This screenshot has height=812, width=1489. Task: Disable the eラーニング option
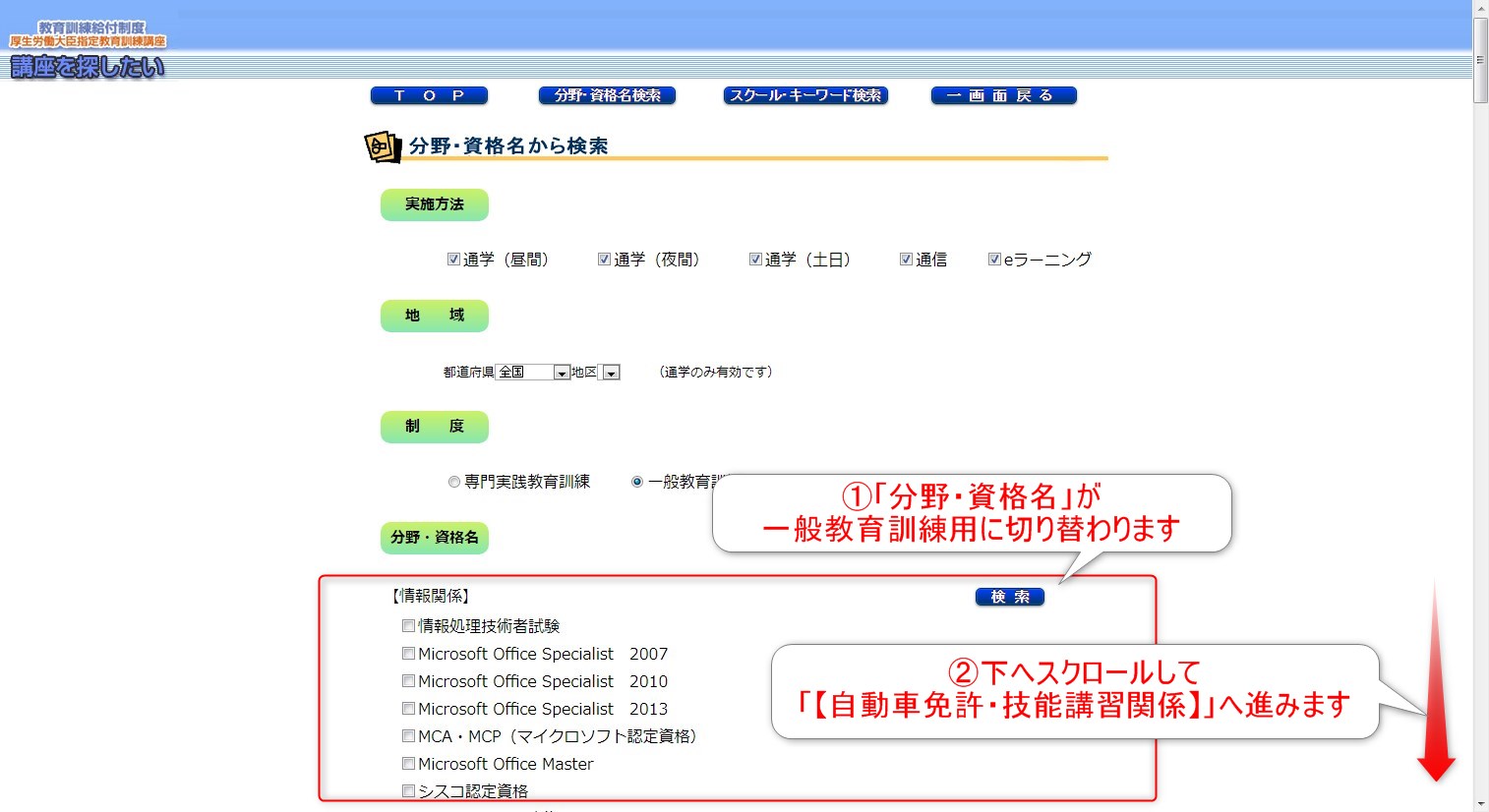pos(993,259)
